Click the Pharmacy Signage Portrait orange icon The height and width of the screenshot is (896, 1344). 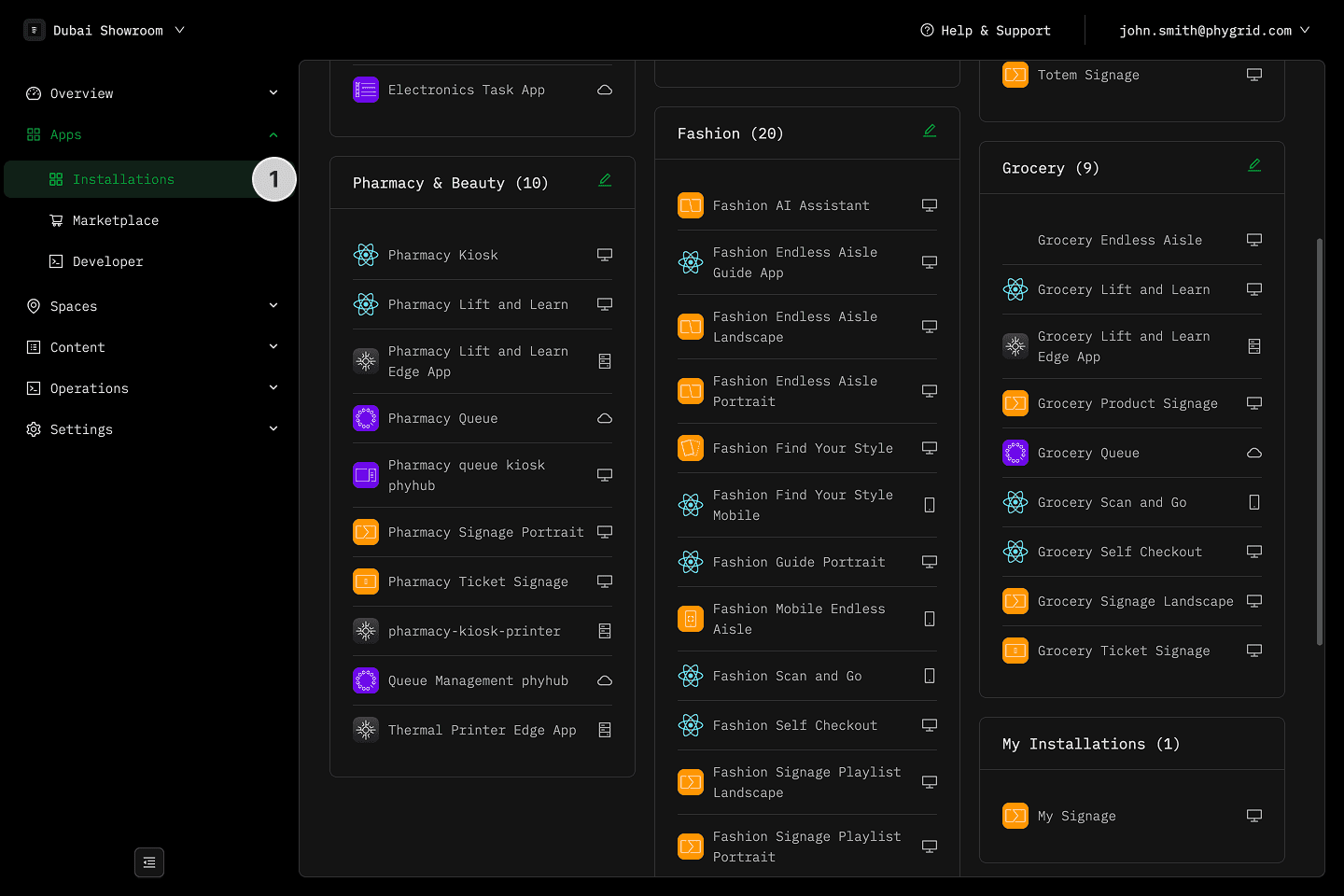tap(366, 532)
